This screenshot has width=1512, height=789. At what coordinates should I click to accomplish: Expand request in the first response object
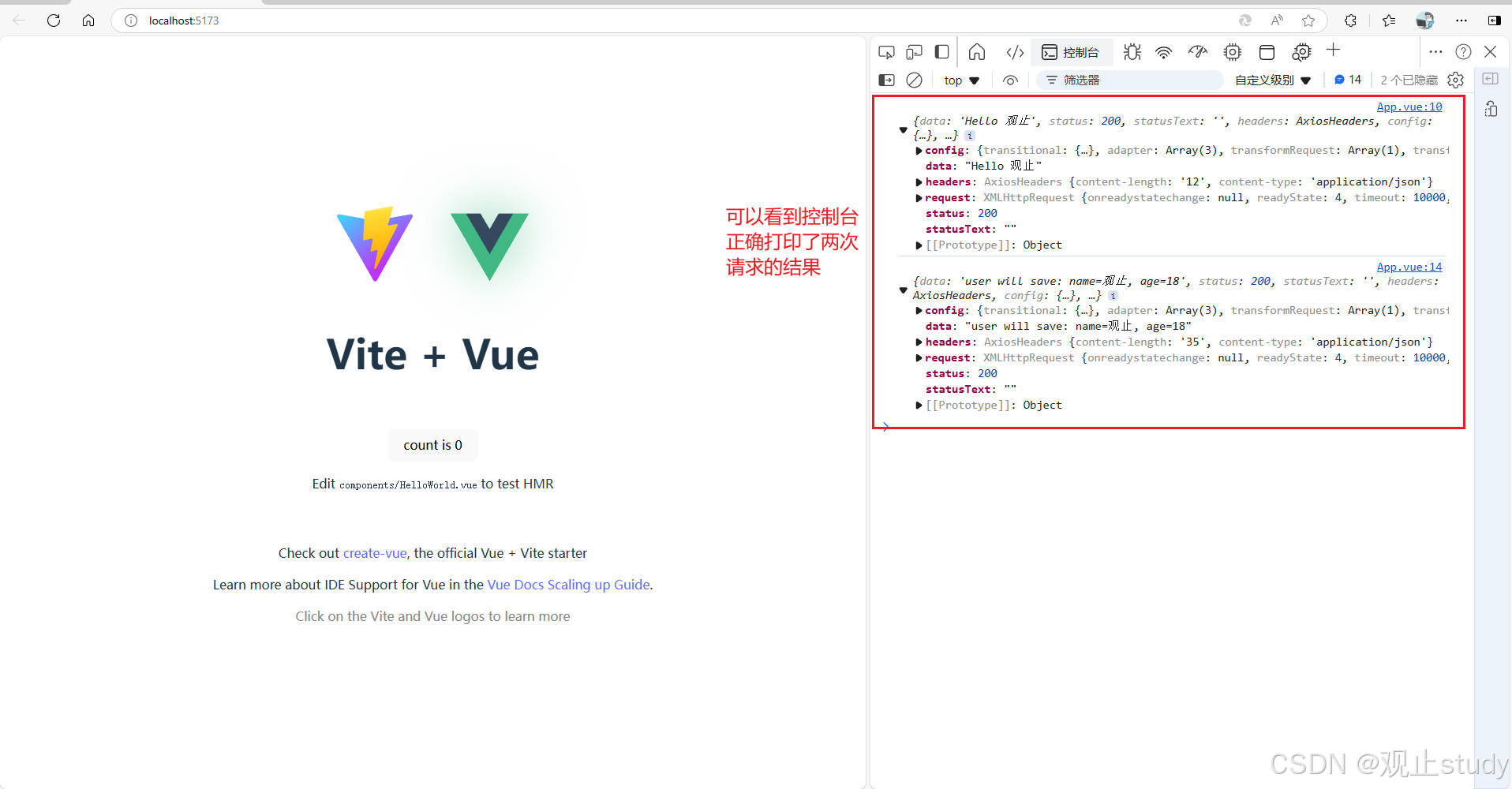click(919, 198)
